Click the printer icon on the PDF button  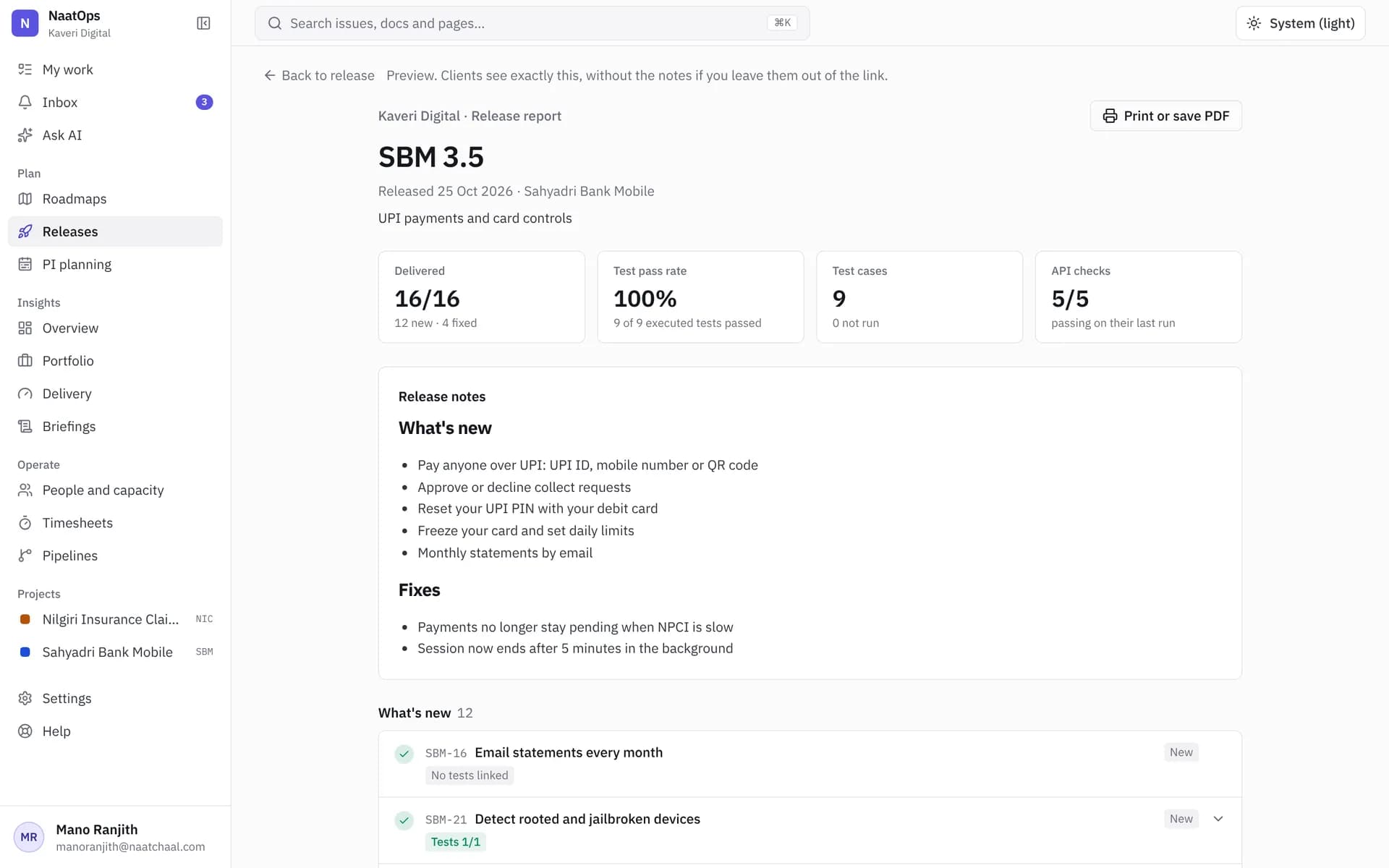(x=1110, y=116)
